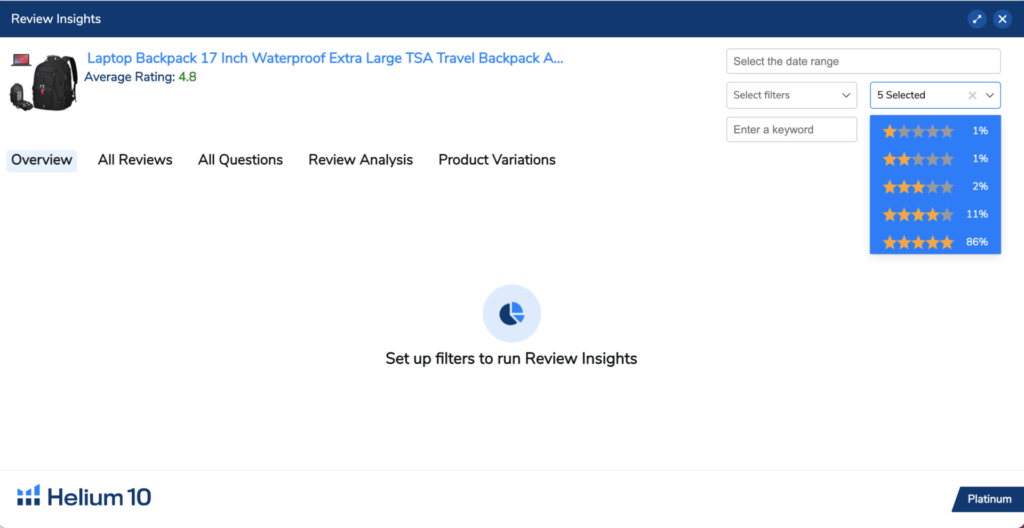Go to the Review Analysis tab
This screenshot has height=528, width=1024.
[x=360, y=160]
